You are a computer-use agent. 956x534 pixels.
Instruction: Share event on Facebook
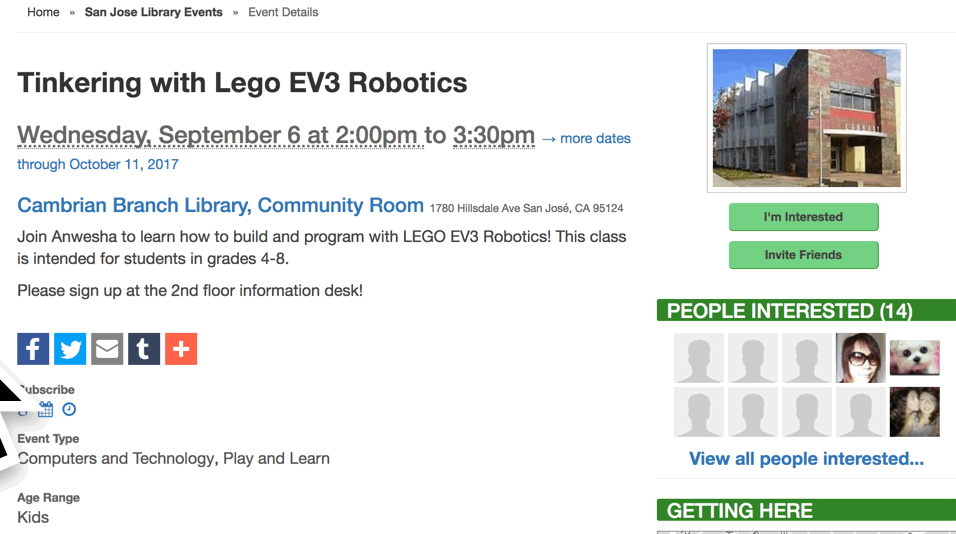33,349
